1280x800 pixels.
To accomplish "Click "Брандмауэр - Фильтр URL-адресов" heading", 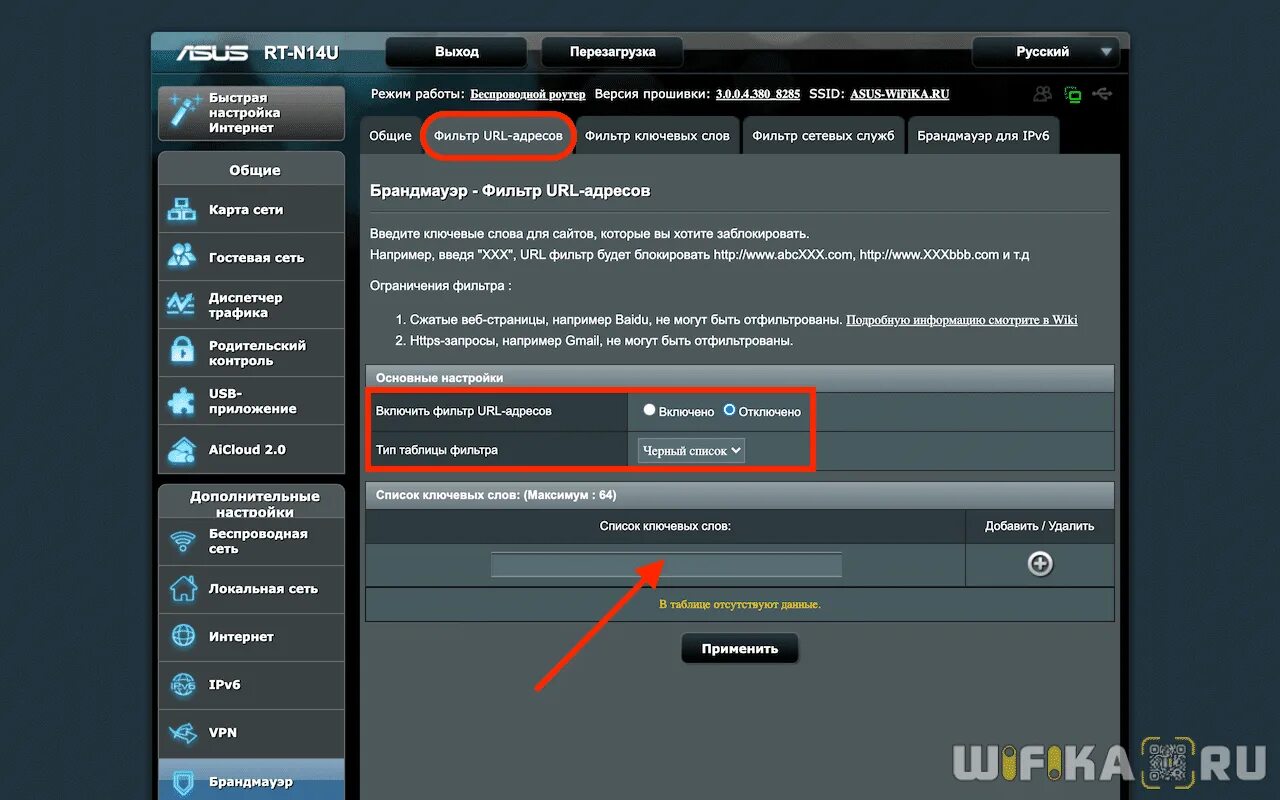I will click(510, 190).
